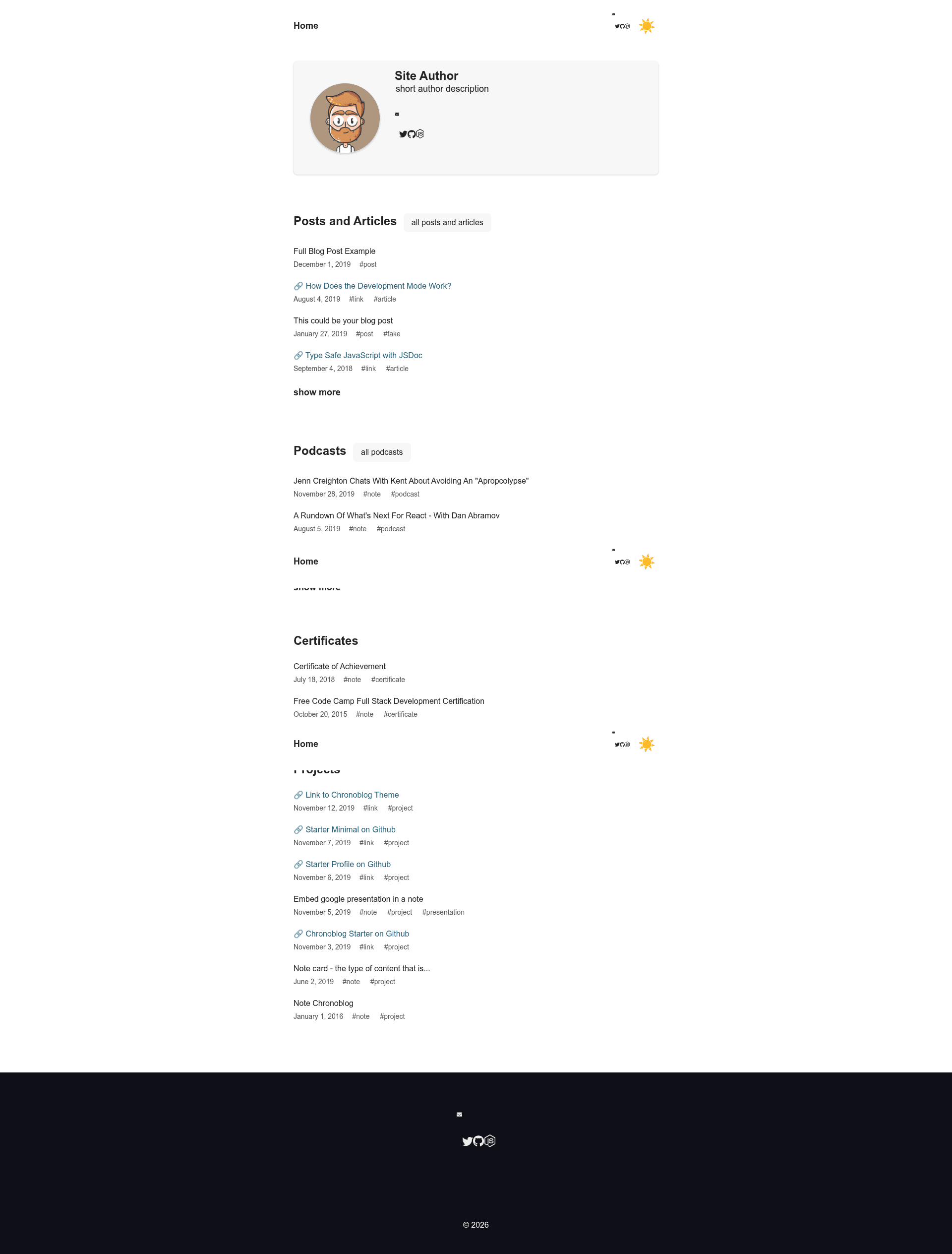The image size is (952, 1254).
Task: Select the #podcast tag under Dan Abramov episode
Action: [391, 529]
